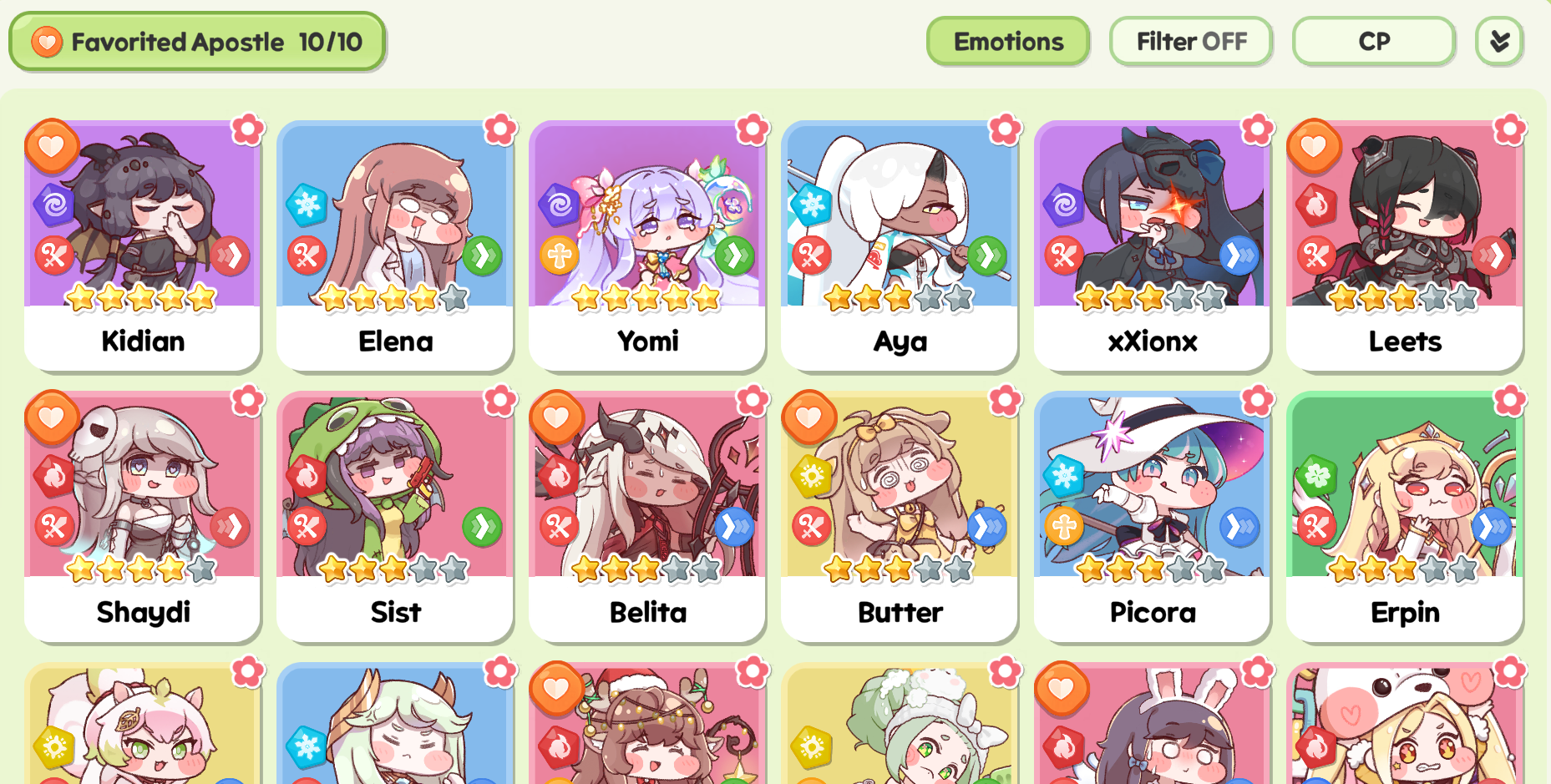
Task: Click the fire element icon on Sist's card
Action: coord(307,476)
